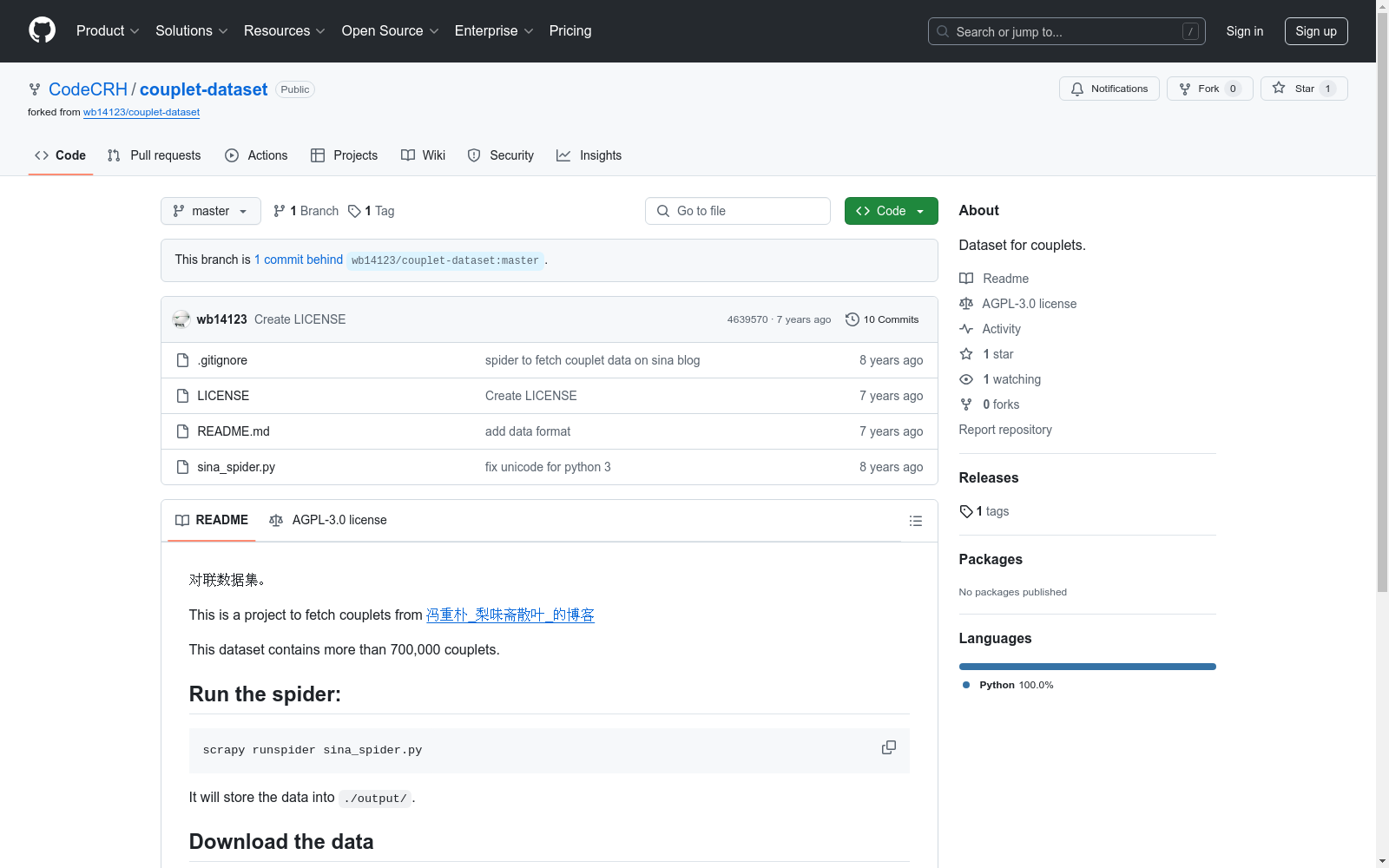Click the '1 commit behind' link

[299, 260]
